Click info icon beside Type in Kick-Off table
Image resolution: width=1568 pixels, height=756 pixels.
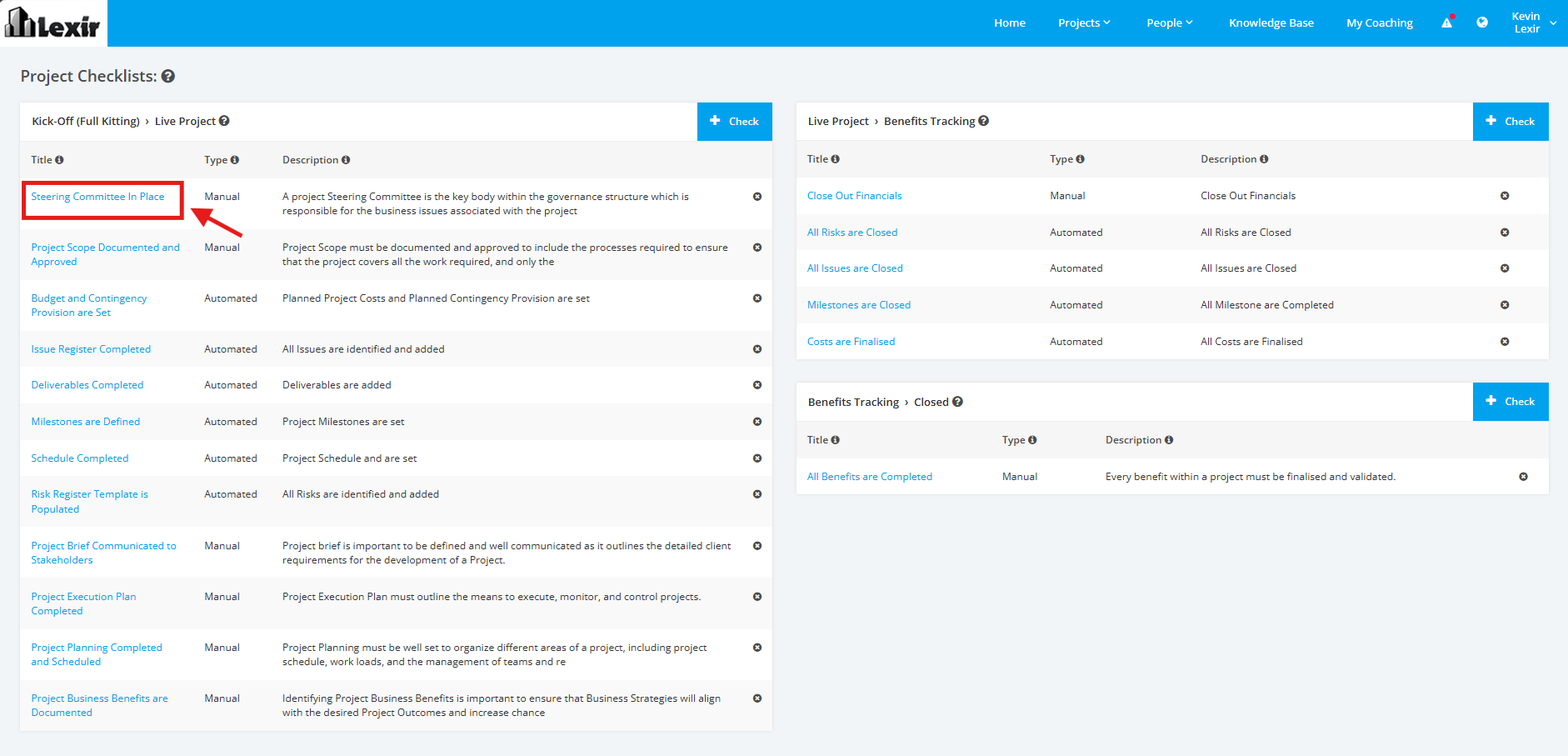pos(235,160)
